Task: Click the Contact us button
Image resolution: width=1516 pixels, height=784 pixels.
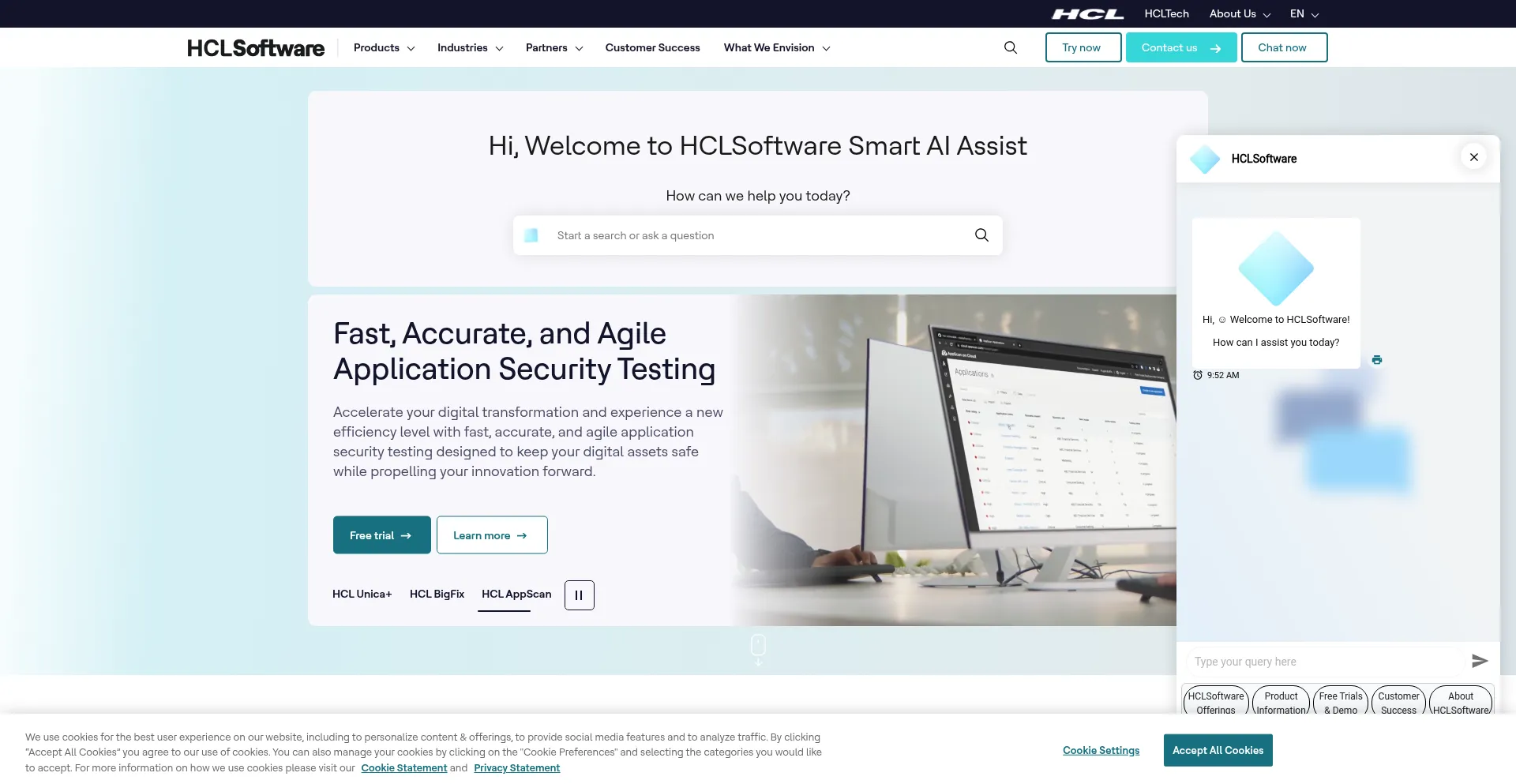Action: coord(1181,47)
